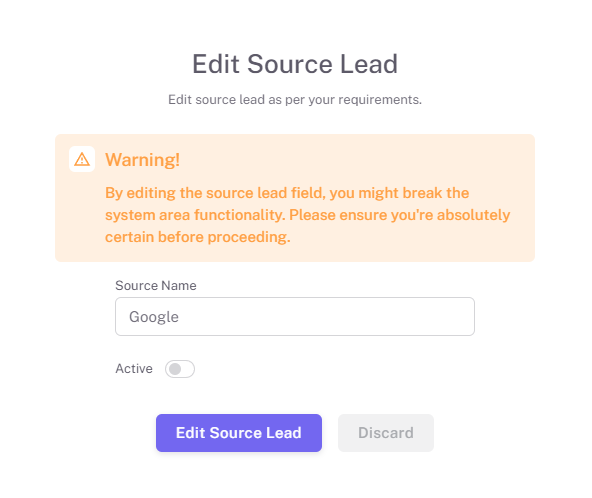Click the "Active" label beside the switch
This screenshot has height=498, width=592.
(134, 368)
